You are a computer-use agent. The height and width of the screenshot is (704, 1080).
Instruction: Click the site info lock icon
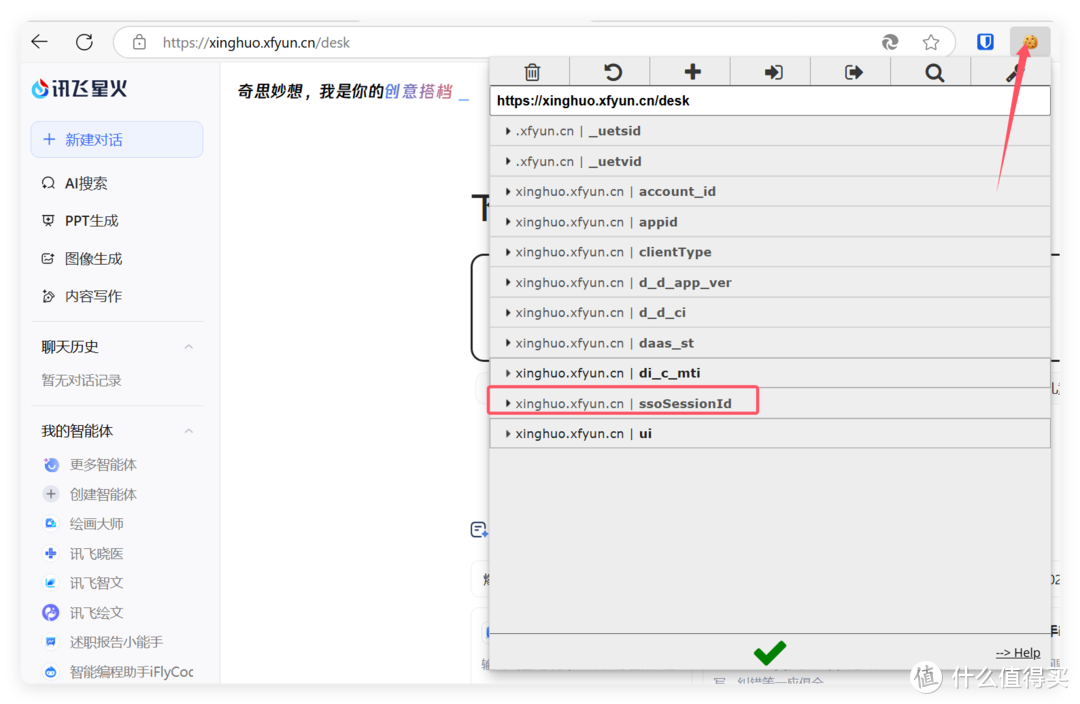[x=139, y=42]
